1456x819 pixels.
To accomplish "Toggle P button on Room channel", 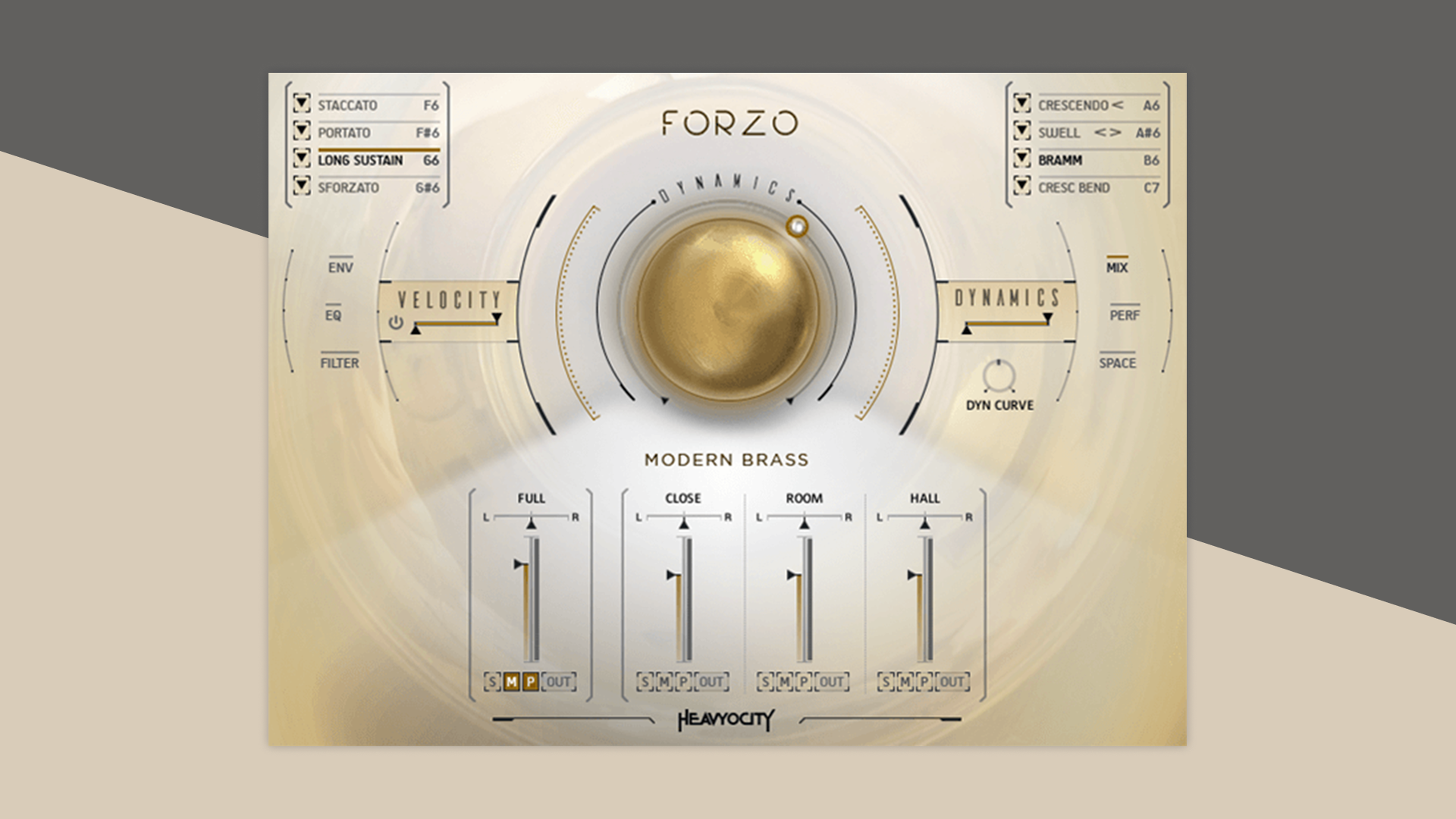I will pyautogui.click(x=804, y=682).
